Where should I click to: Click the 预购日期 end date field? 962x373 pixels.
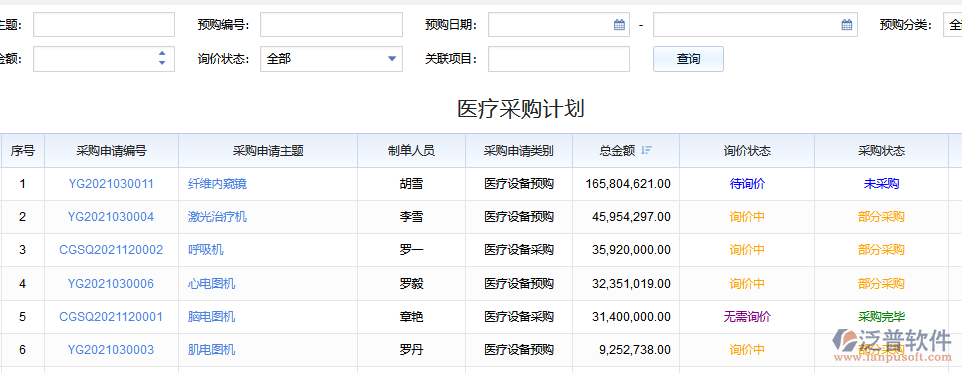pyautogui.click(x=755, y=25)
